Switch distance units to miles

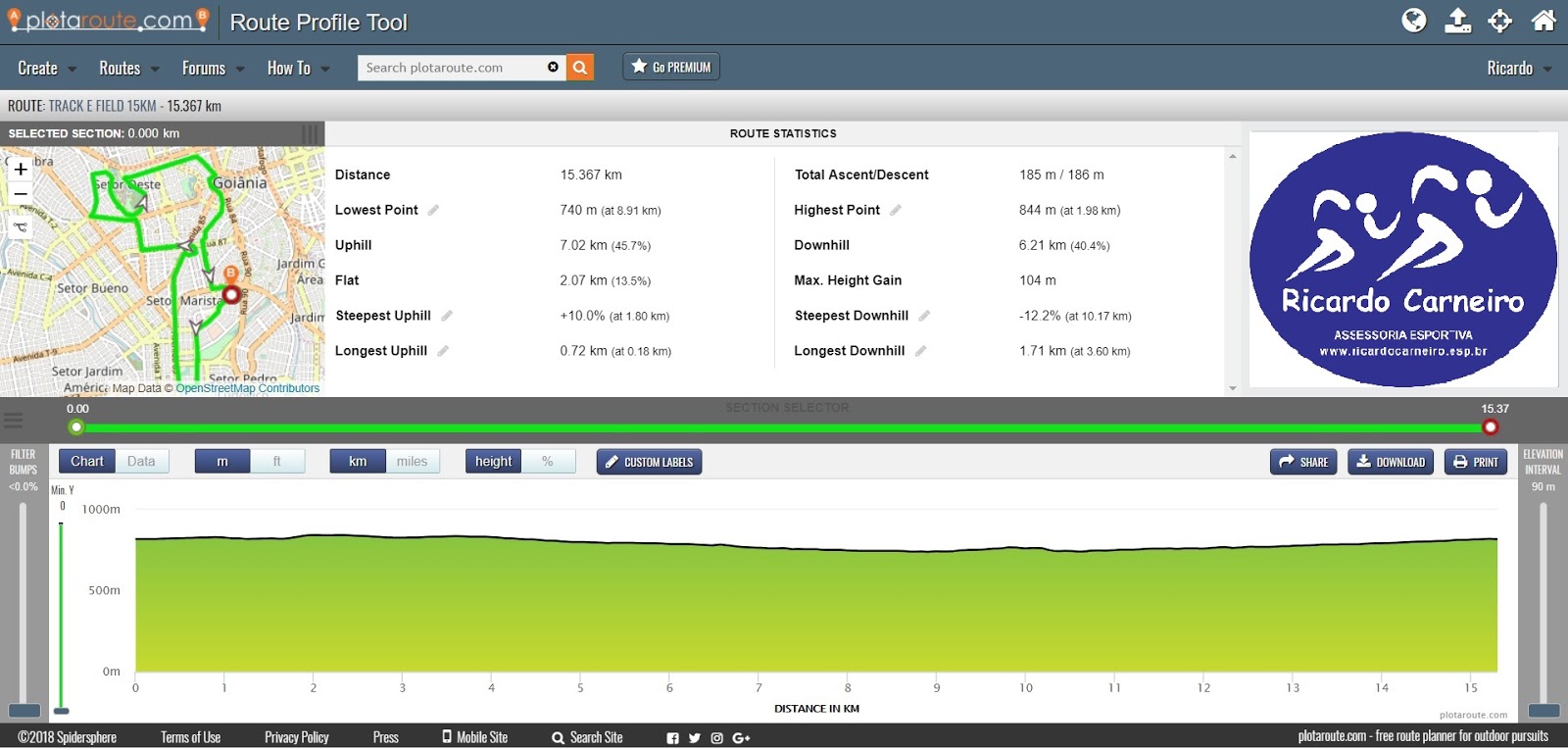coord(412,462)
